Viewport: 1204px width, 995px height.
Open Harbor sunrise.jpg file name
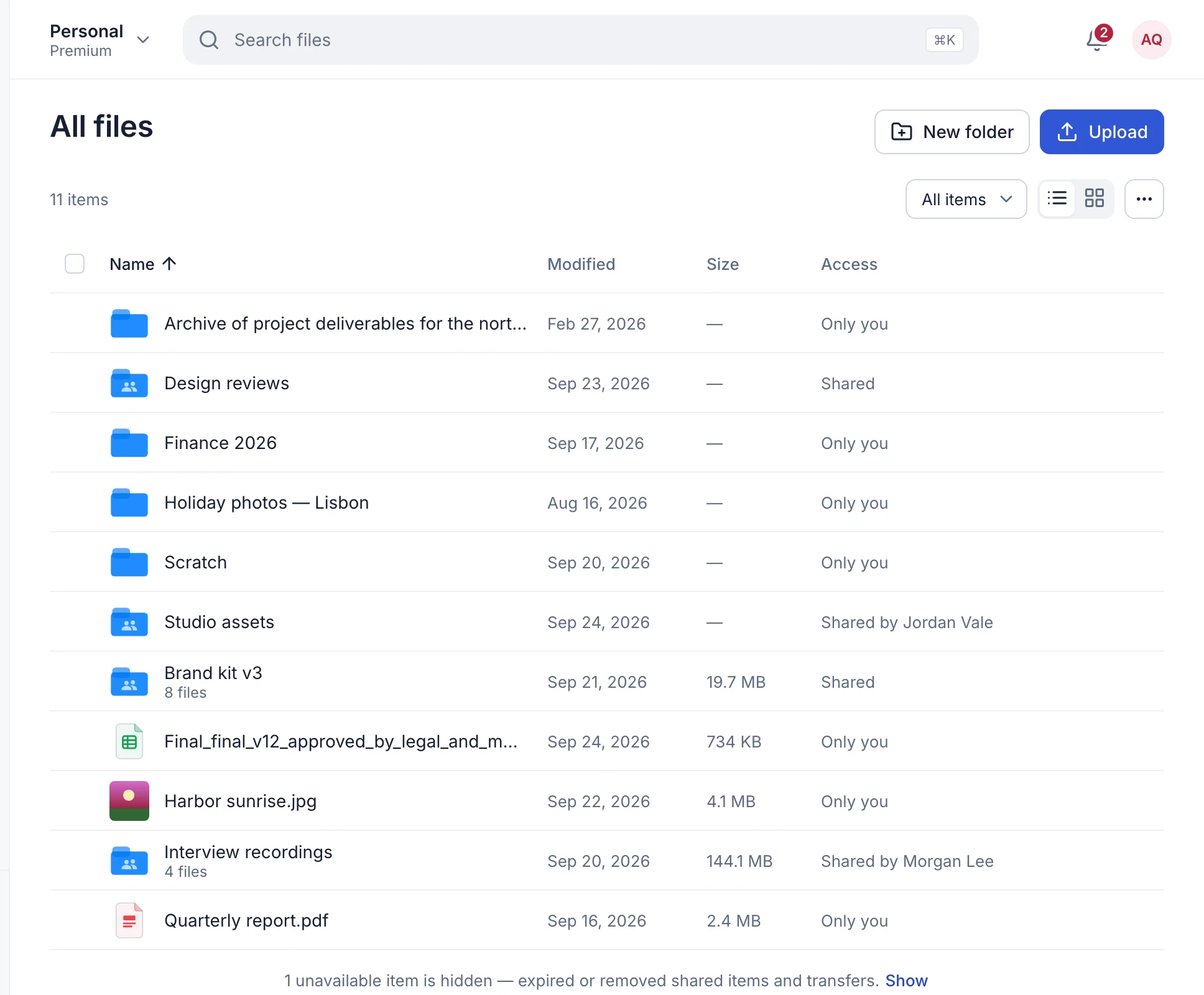(x=240, y=801)
